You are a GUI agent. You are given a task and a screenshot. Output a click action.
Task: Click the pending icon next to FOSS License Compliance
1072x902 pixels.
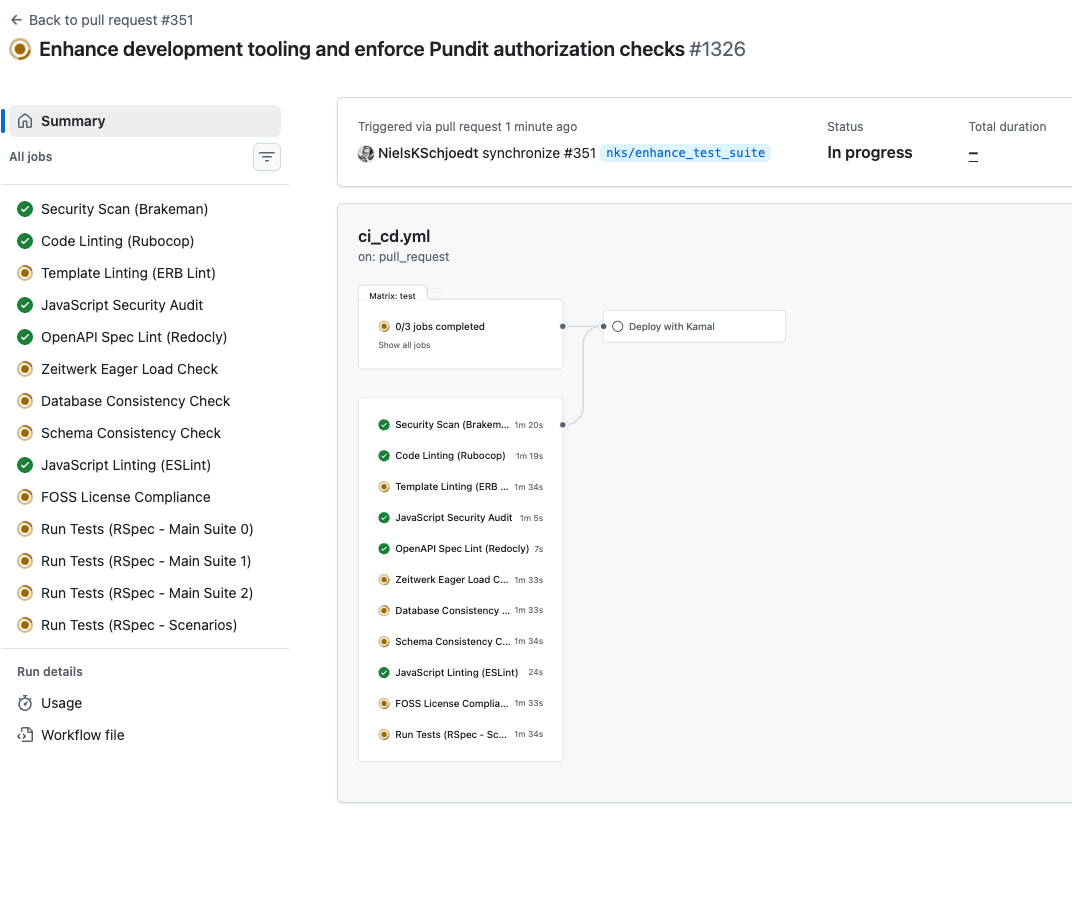tap(24, 497)
